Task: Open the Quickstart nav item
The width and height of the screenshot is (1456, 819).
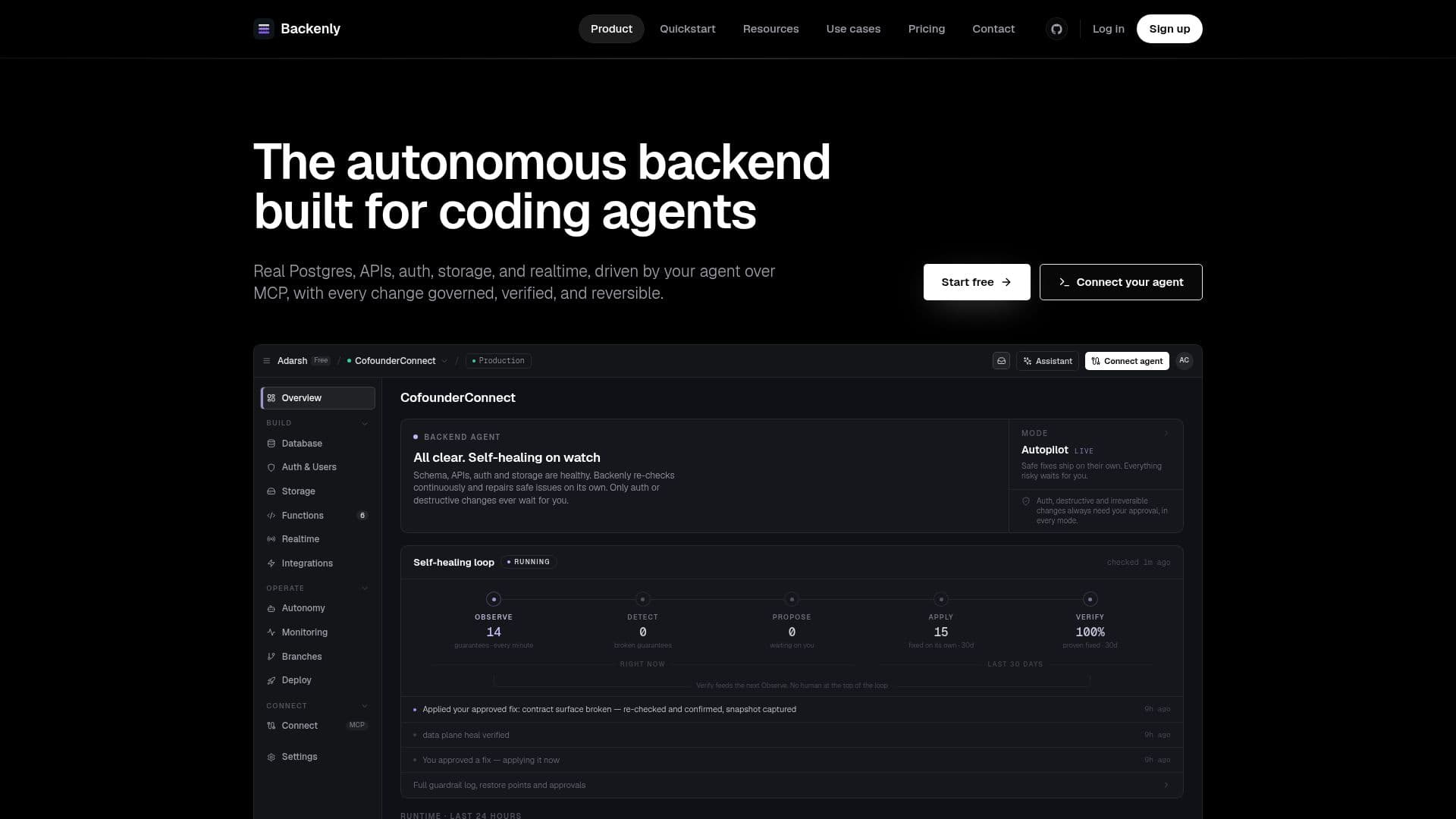Action: [x=687, y=29]
